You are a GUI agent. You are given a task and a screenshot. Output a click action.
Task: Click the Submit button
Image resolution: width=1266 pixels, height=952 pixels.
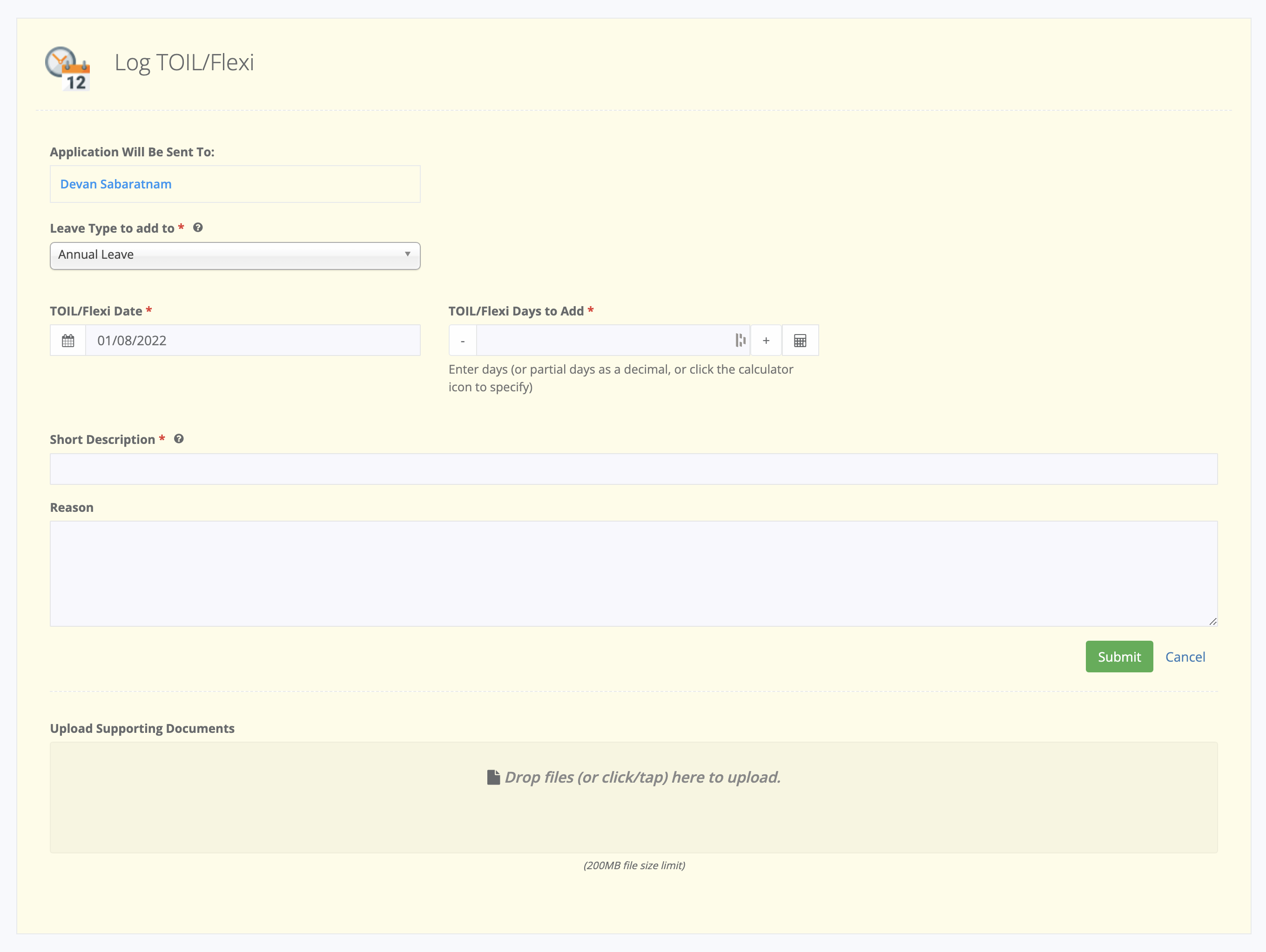(1118, 656)
